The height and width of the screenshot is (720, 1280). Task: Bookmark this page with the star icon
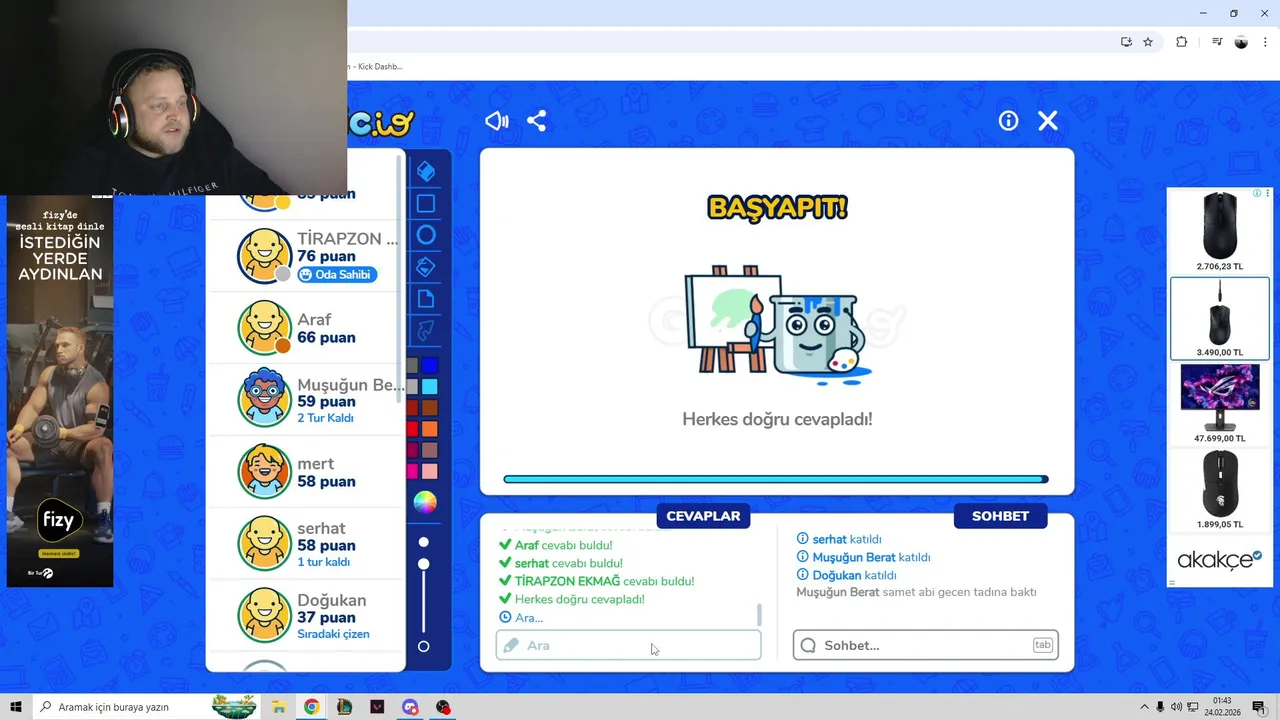(x=1148, y=42)
